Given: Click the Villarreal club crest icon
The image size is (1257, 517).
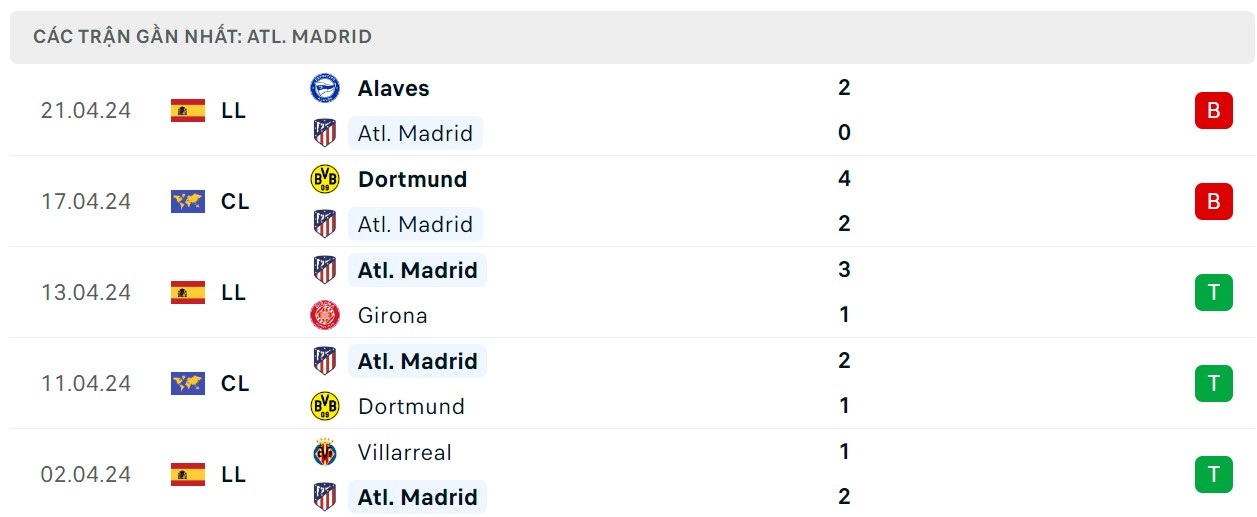Looking at the screenshot, I should [325, 452].
